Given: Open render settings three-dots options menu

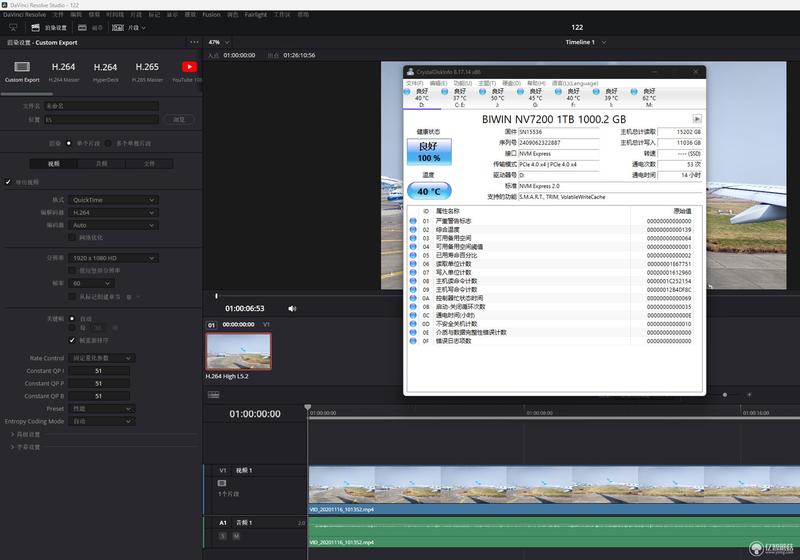Looking at the screenshot, I should pos(194,42).
